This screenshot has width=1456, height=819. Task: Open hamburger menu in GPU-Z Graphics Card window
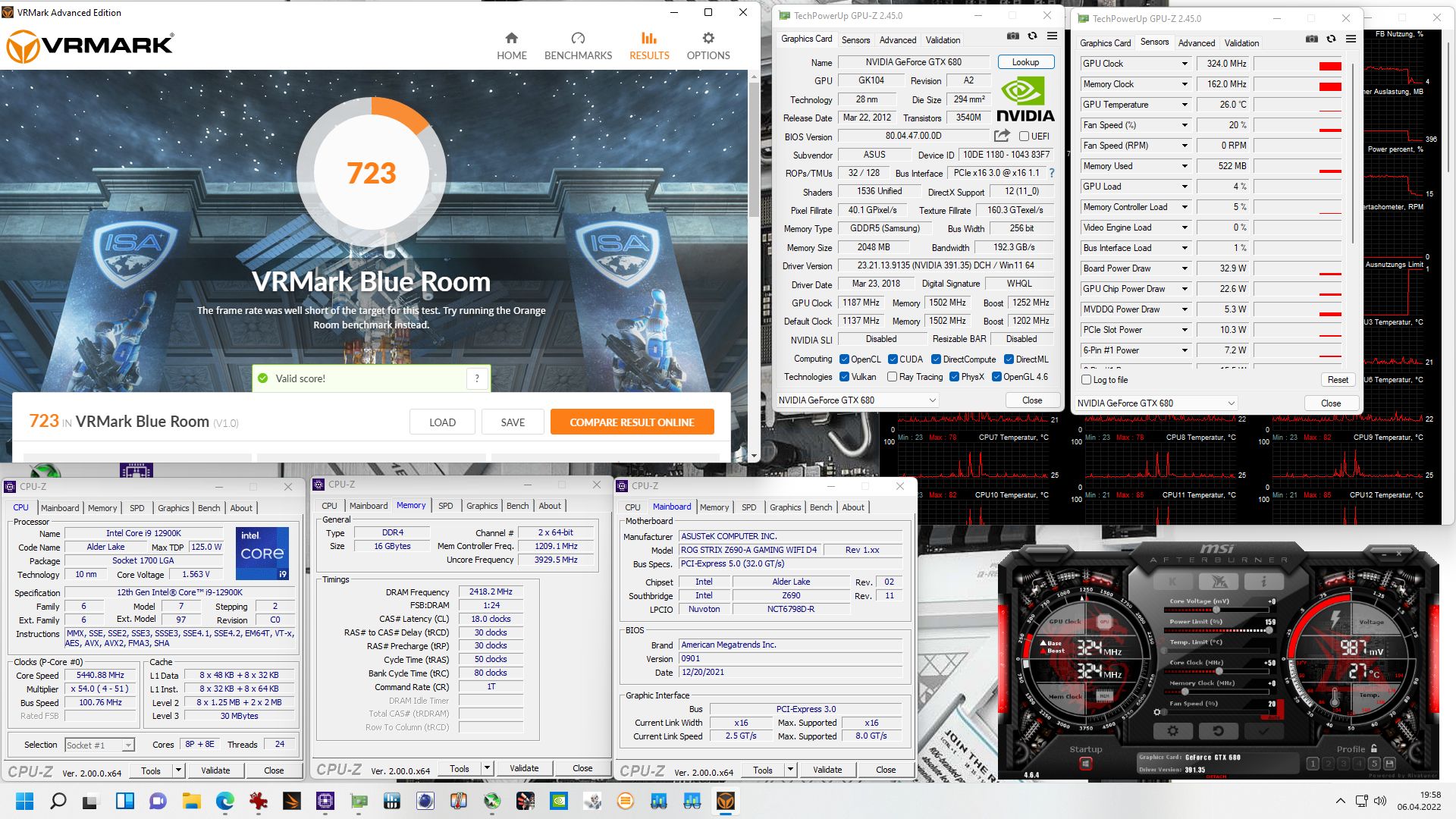(1052, 36)
